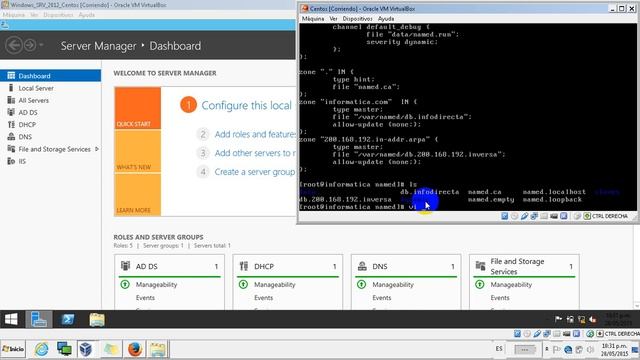The width and height of the screenshot is (640, 360).
Task: Click the guest taskbar flag notification icon
Action: pos(558,319)
